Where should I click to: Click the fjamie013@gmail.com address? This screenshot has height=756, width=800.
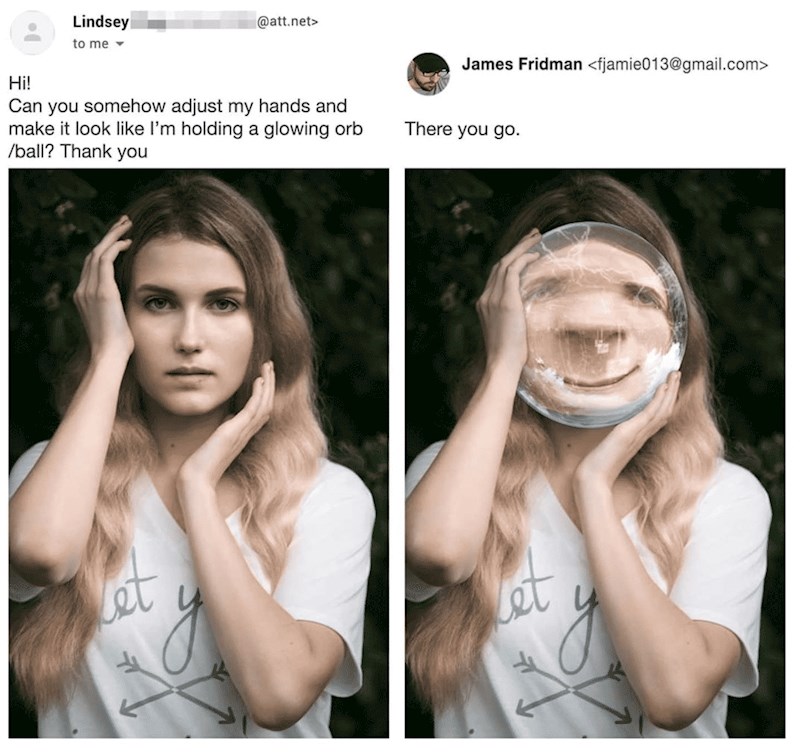pos(680,66)
